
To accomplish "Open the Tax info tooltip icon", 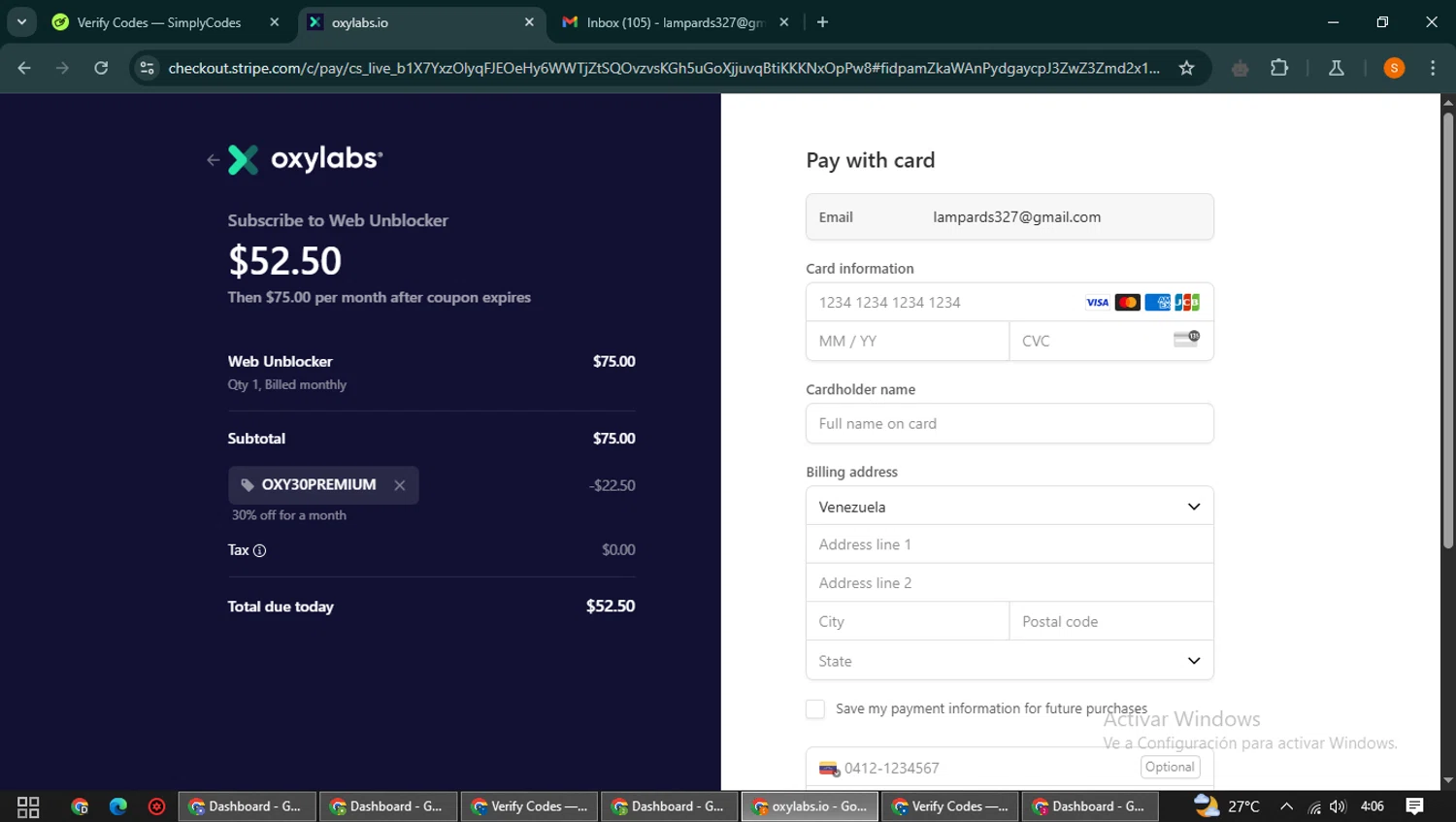I will [260, 550].
